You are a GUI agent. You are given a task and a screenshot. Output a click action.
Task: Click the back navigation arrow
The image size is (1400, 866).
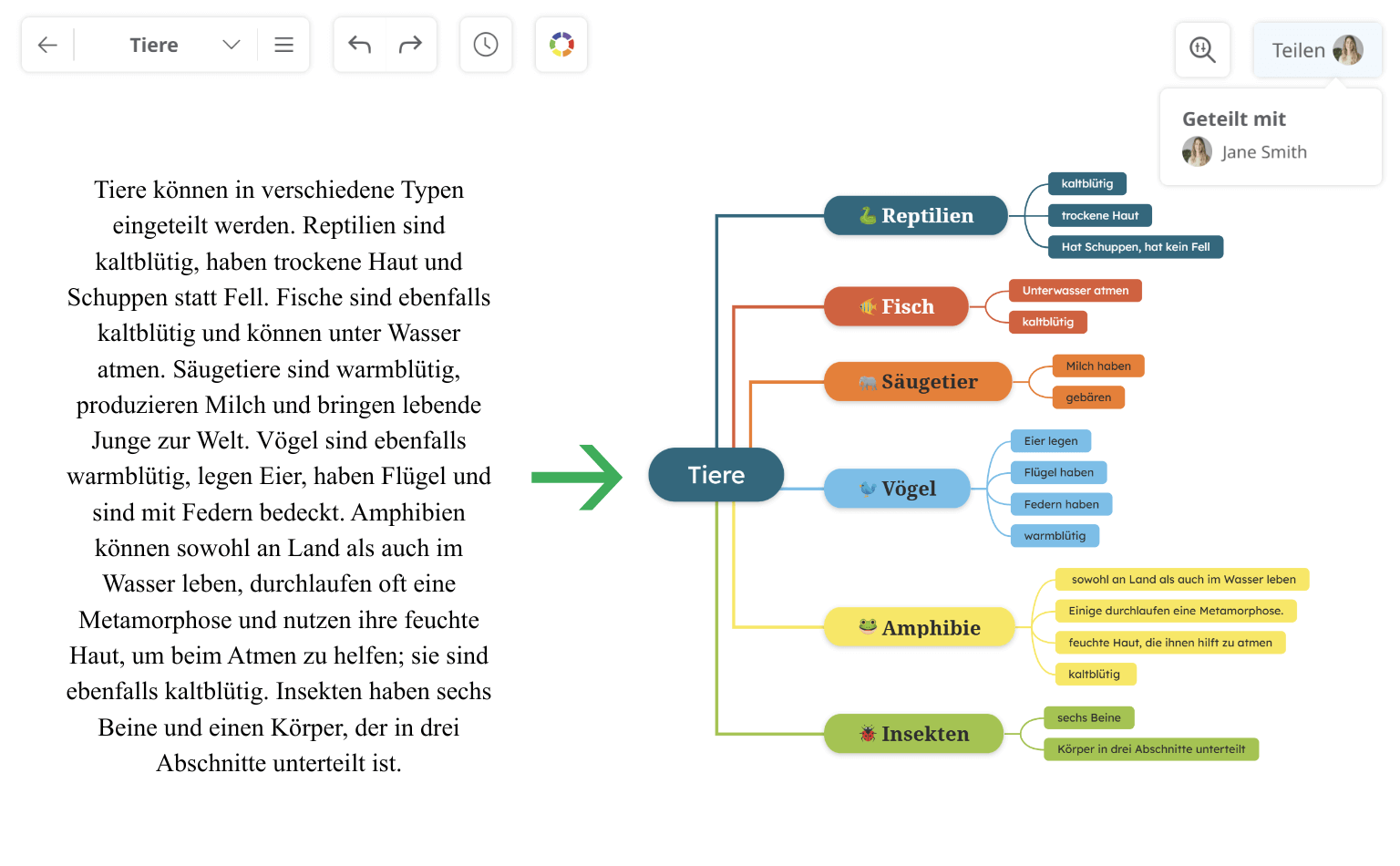pos(47,44)
